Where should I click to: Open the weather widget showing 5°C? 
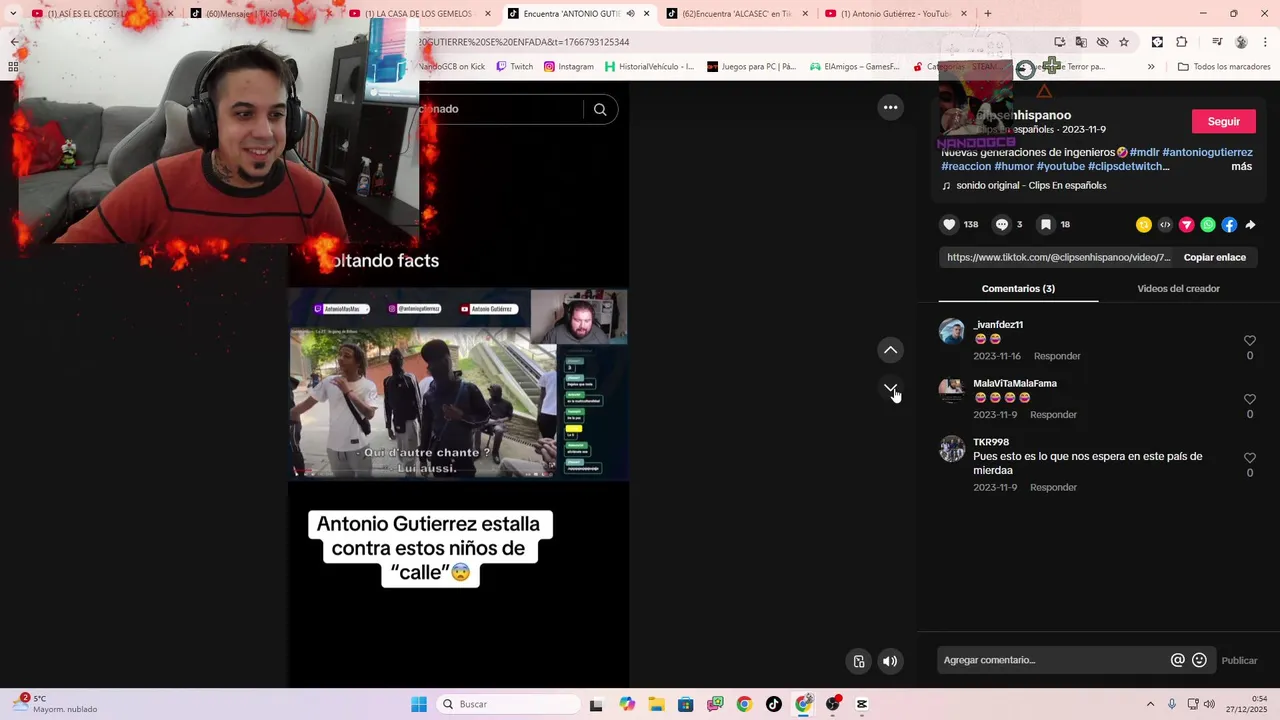pos(56,704)
